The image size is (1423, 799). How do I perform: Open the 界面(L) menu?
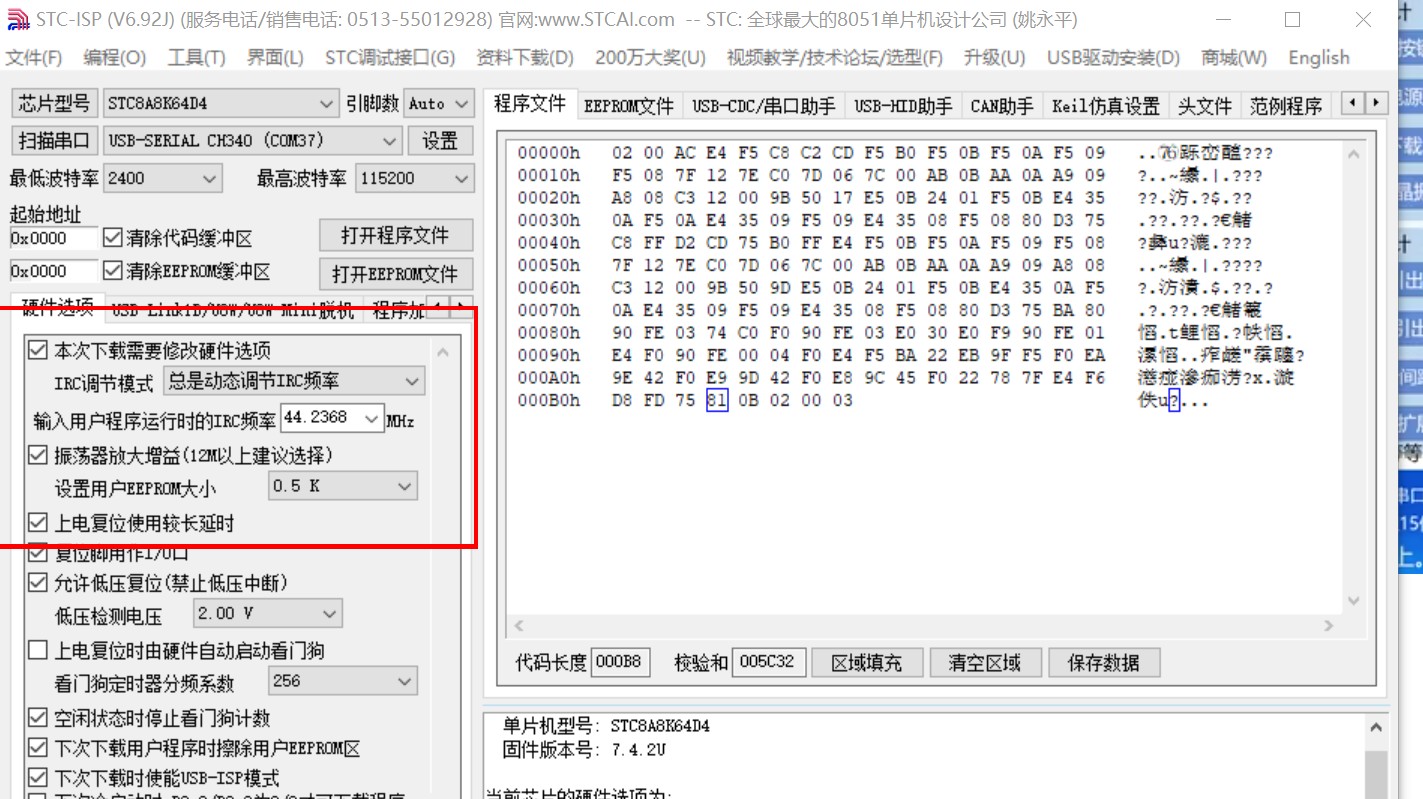[275, 58]
